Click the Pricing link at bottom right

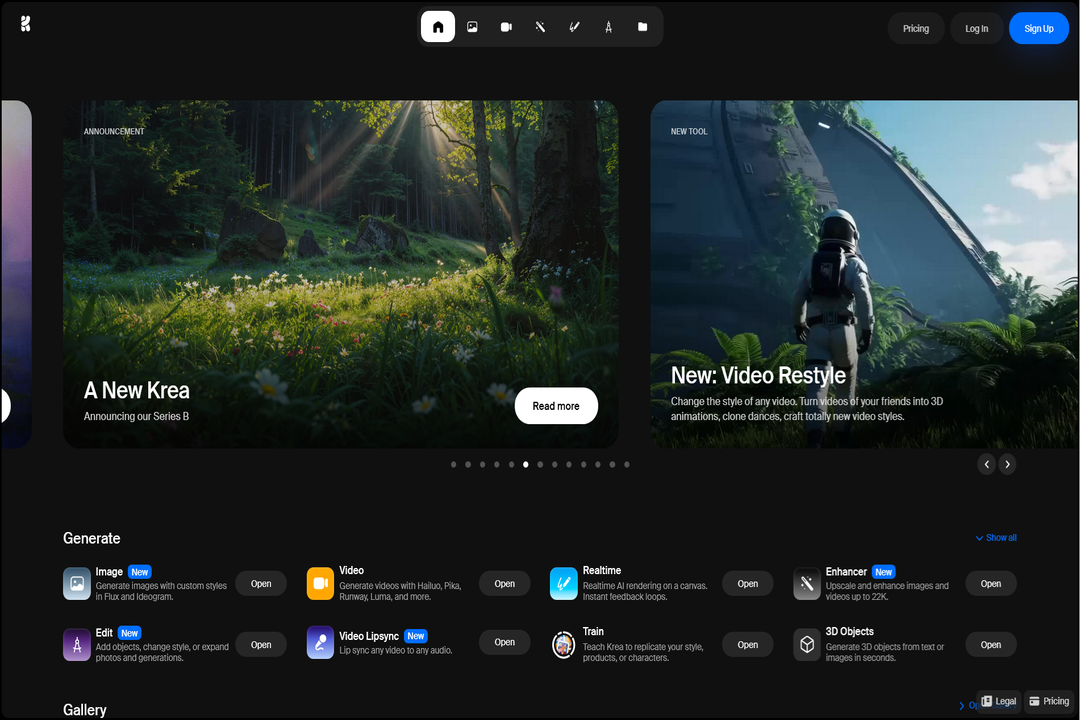coord(1049,701)
